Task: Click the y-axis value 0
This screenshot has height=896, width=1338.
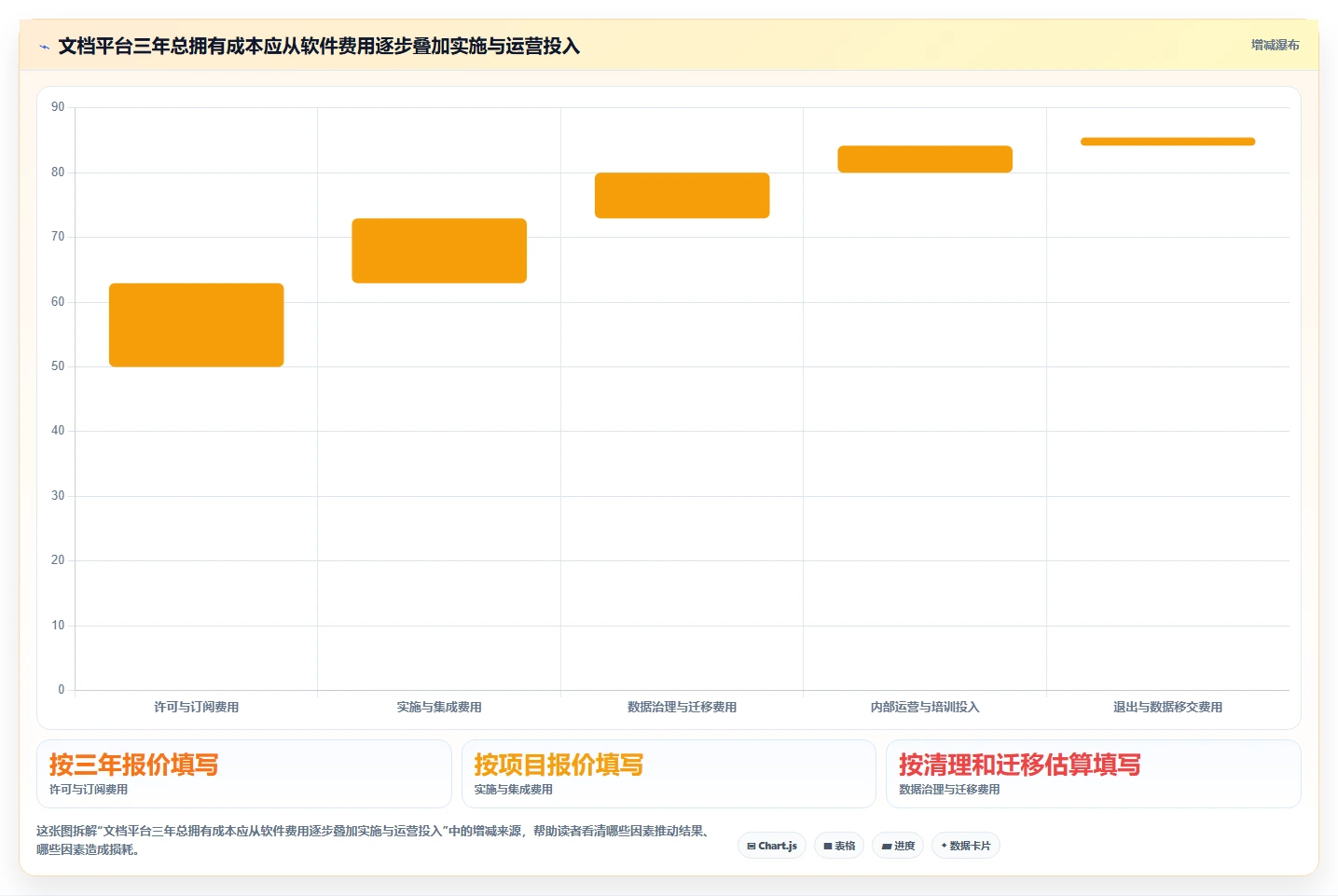Action: tap(62, 690)
